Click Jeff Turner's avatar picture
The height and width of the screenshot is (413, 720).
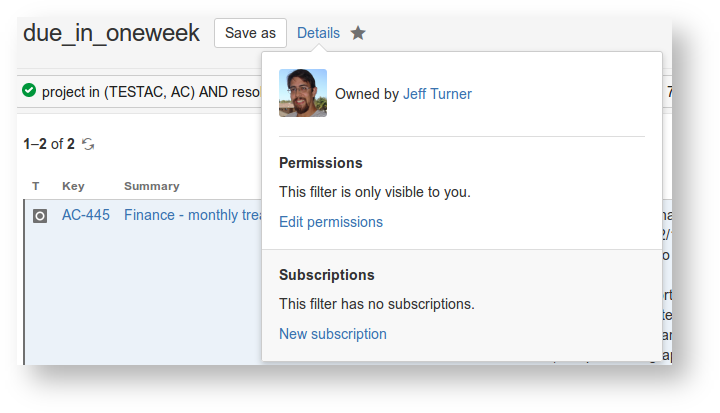pos(302,93)
